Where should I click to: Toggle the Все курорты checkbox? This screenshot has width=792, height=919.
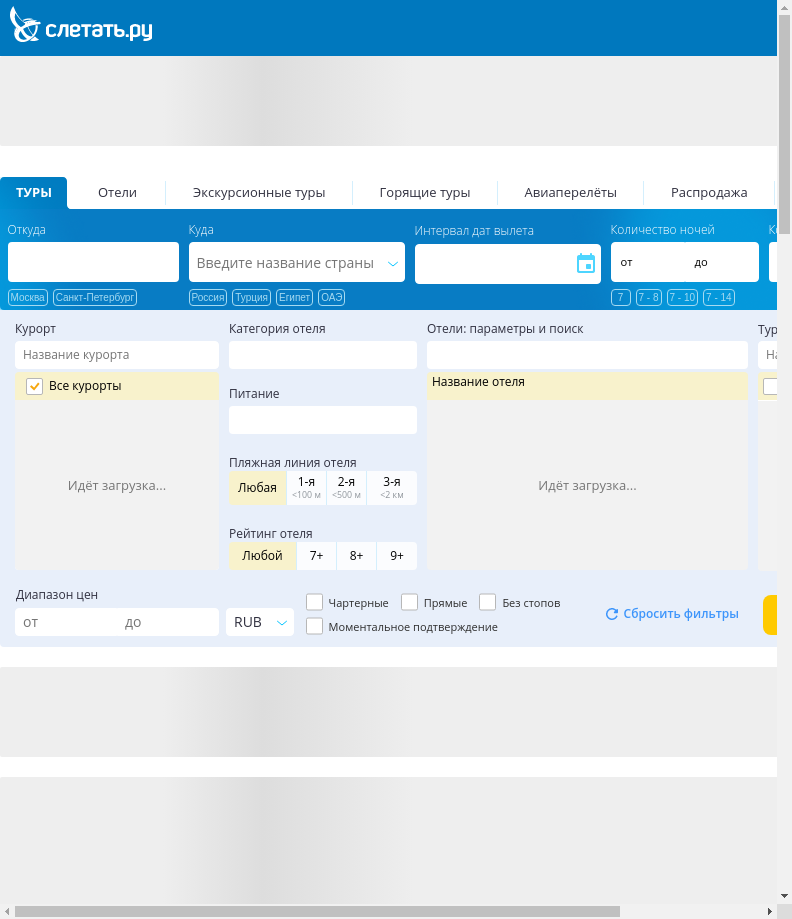click(35, 386)
